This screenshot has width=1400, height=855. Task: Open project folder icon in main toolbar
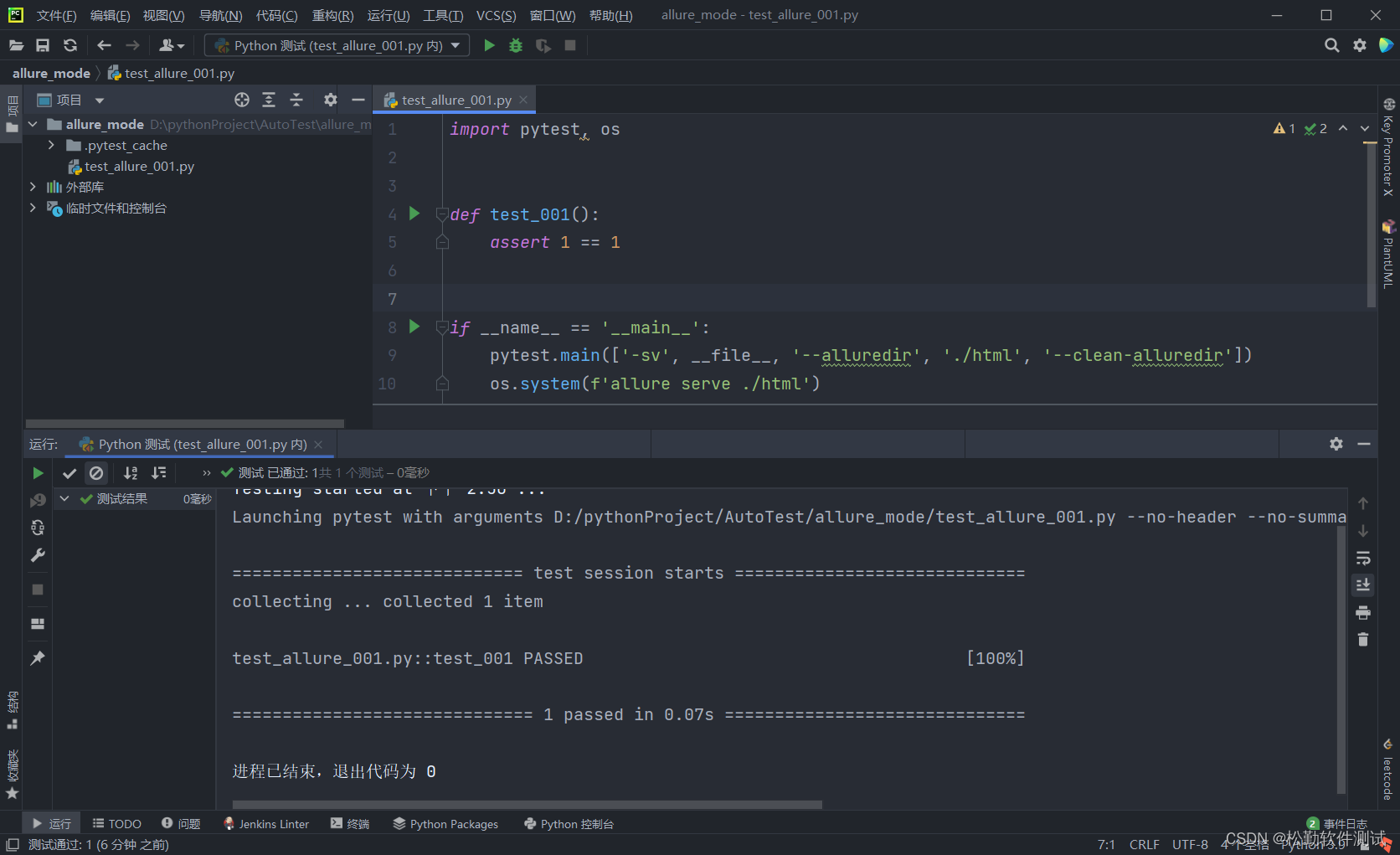coord(16,45)
